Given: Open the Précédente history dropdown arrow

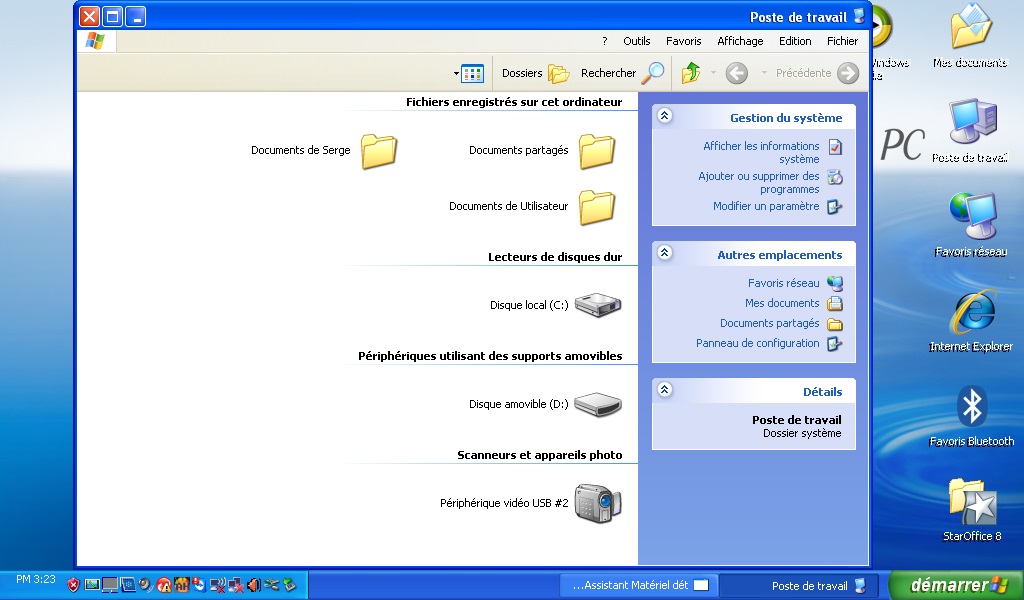Looking at the screenshot, I should pos(764,73).
